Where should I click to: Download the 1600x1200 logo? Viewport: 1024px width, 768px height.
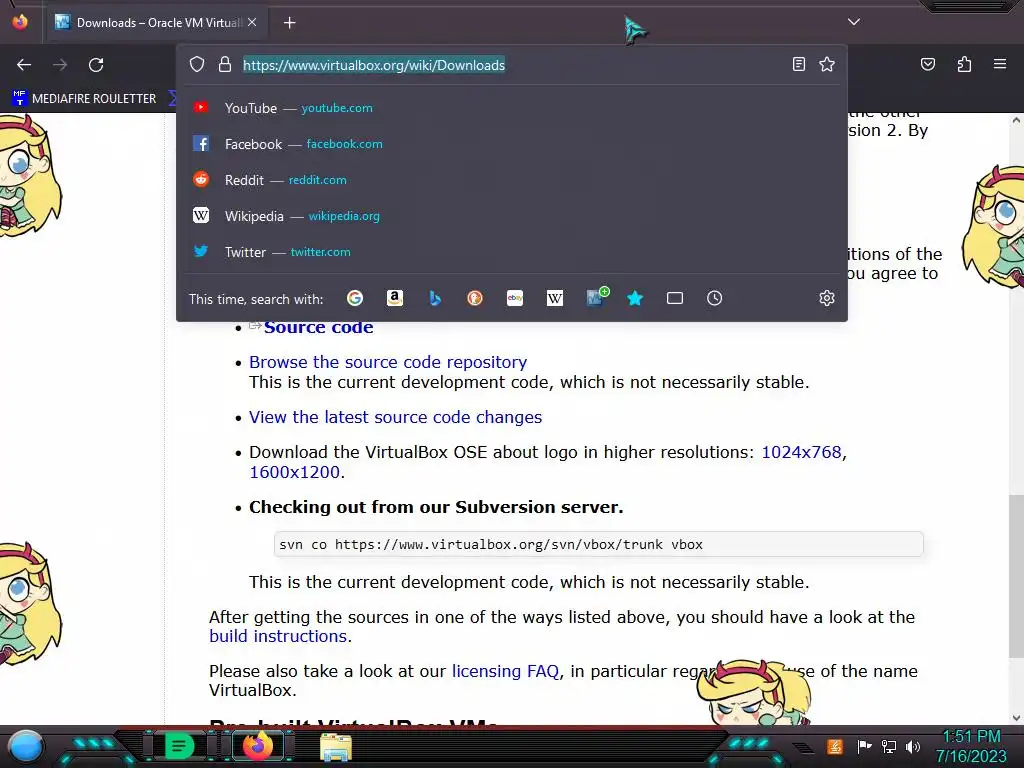pos(295,472)
